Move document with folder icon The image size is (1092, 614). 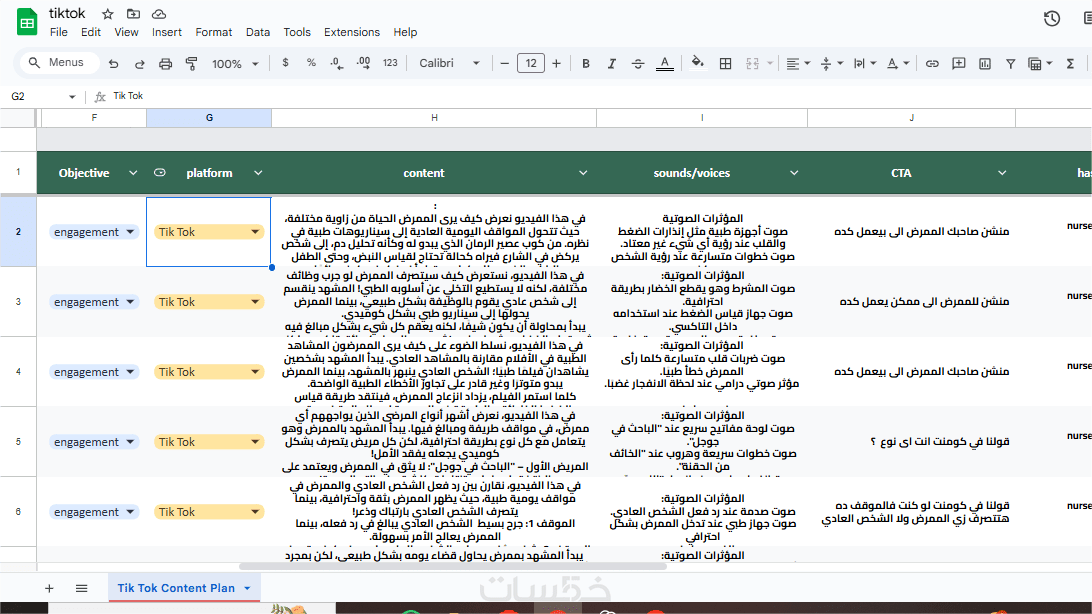click(x=133, y=14)
